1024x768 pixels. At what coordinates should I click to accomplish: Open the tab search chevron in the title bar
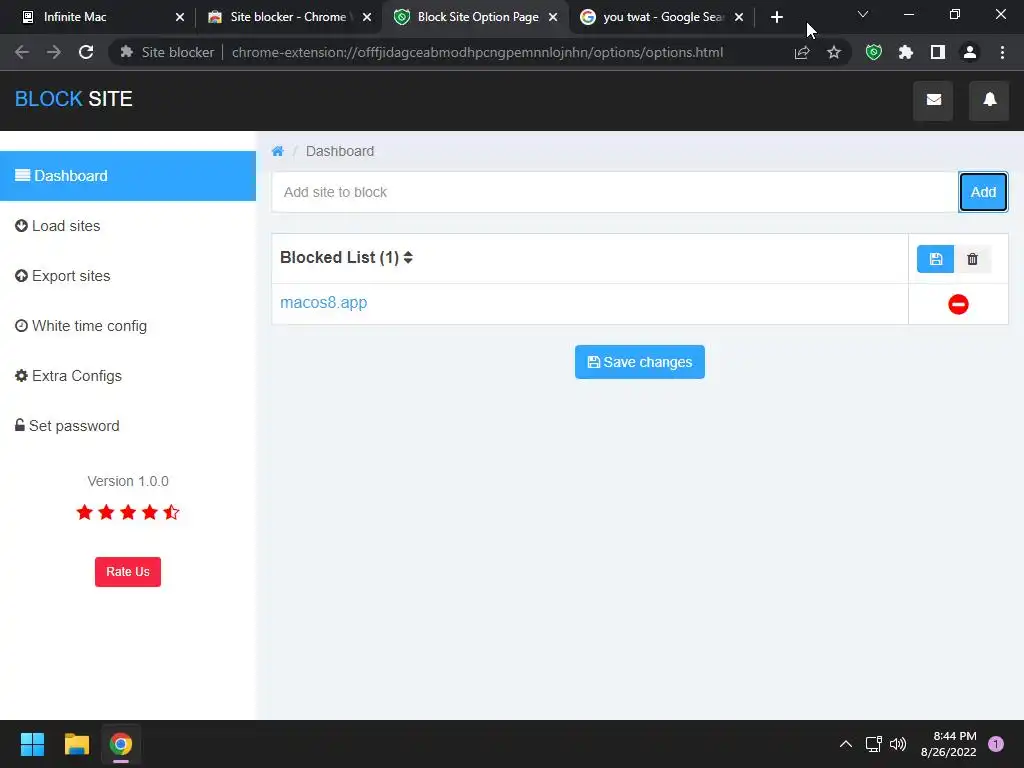pos(863,14)
